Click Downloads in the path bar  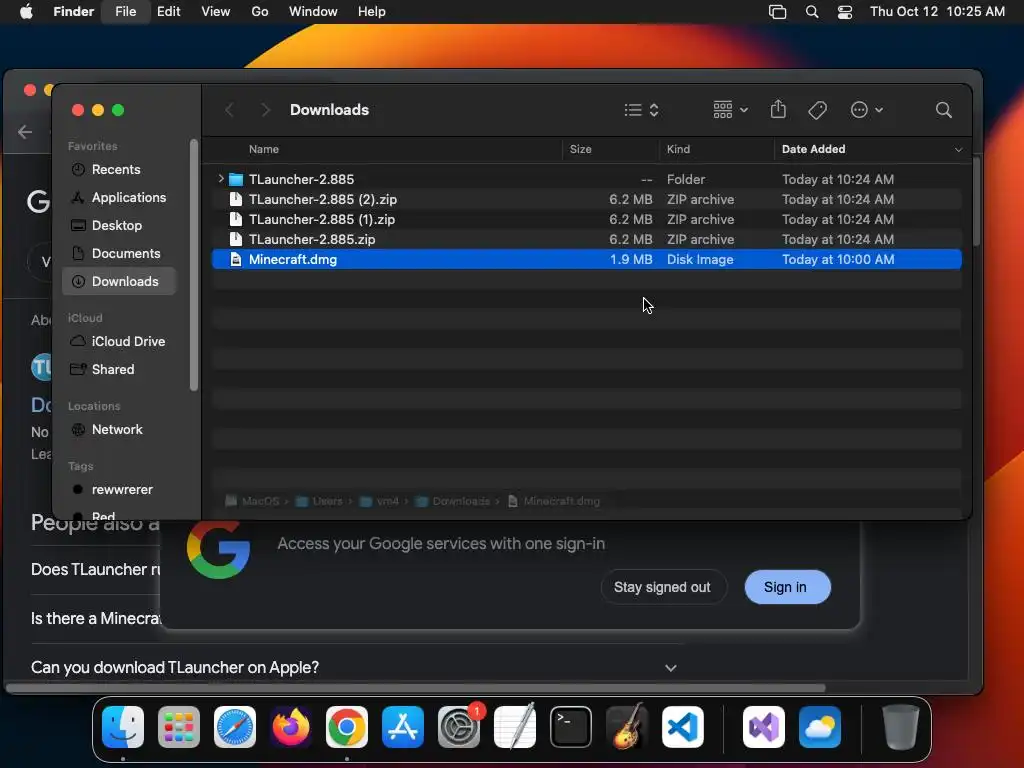click(x=453, y=501)
